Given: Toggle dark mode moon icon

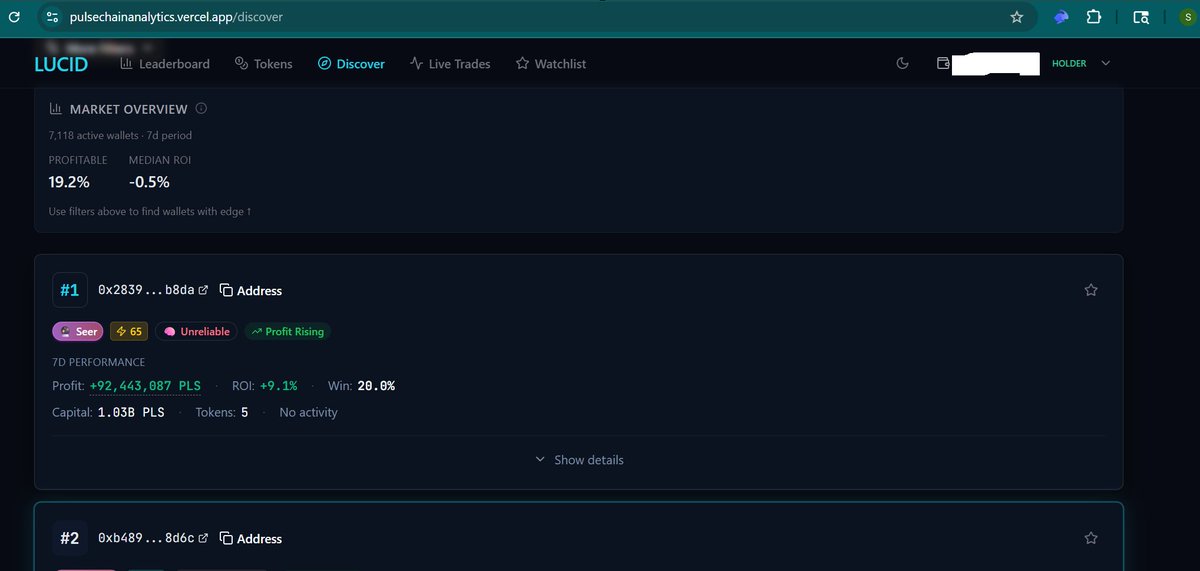Looking at the screenshot, I should pyautogui.click(x=902, y=63).
